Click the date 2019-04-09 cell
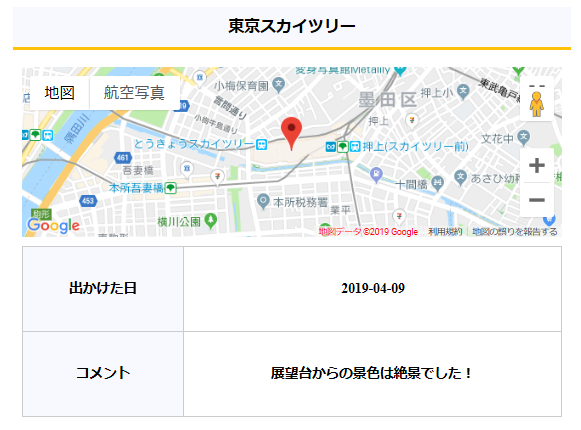 372,289
